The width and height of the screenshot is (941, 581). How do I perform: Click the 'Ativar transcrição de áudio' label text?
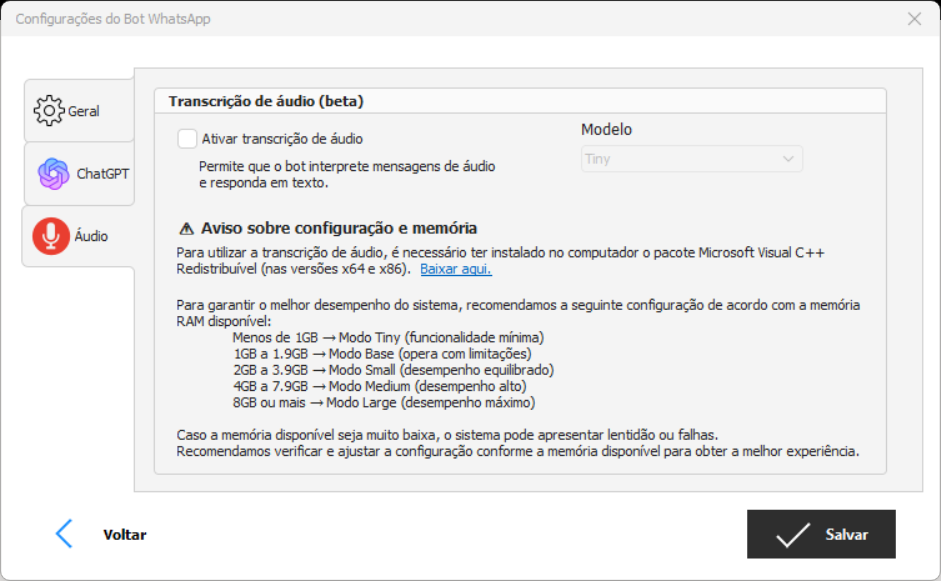(282, 139)
